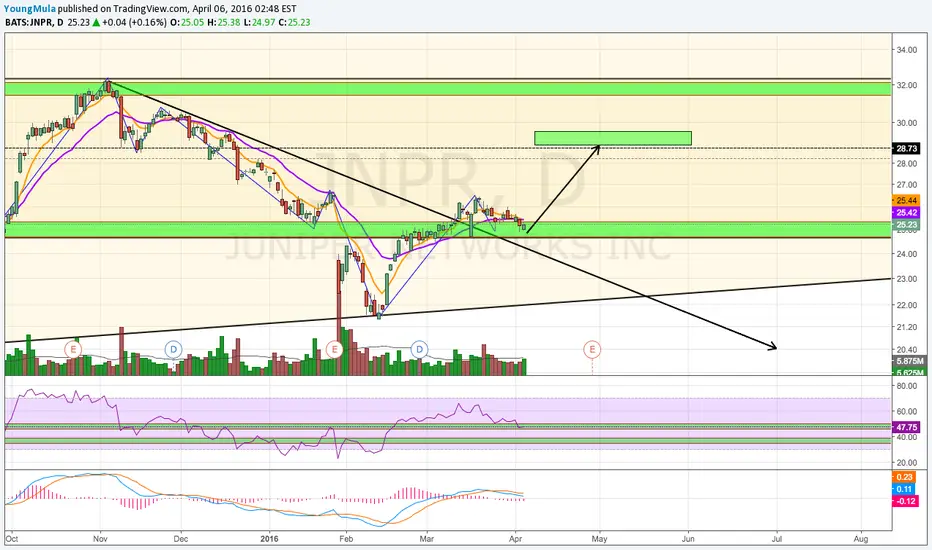This screenshot has height=550, width=932.
Task: Click the 40.00 RSI axis label
Action: point(906,437)
